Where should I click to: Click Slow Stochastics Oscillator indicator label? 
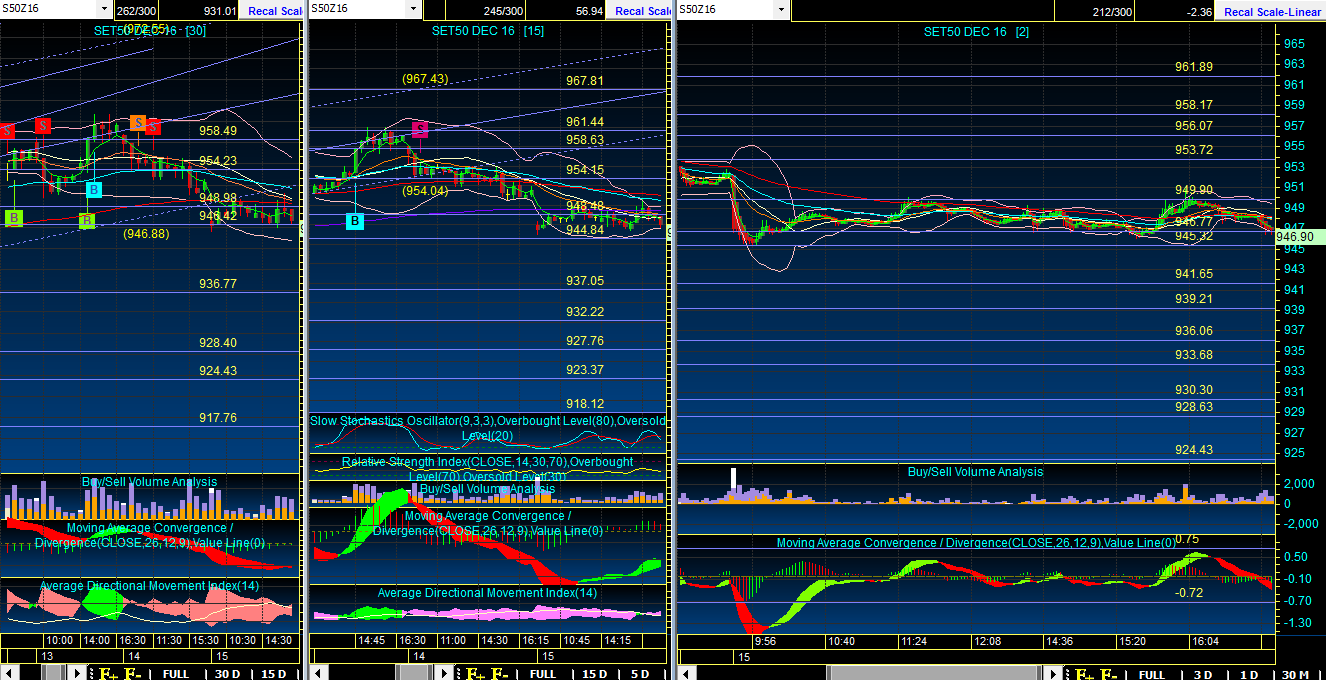(x=488, y=428)
